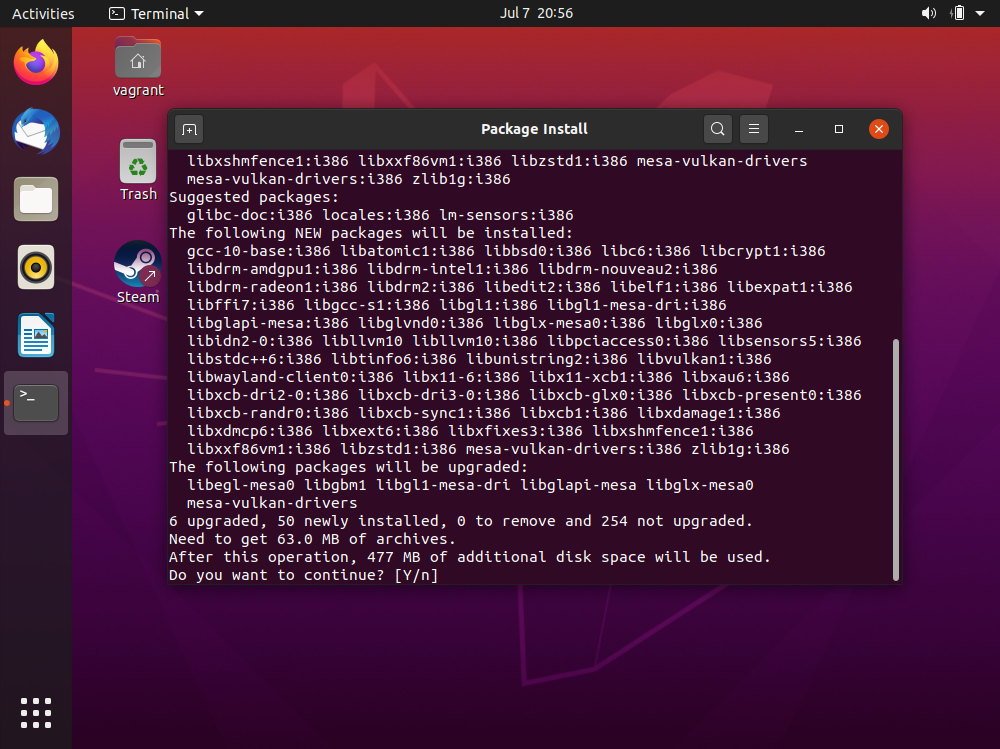Open terminal search
The image size is (1000, 749).
717,129
